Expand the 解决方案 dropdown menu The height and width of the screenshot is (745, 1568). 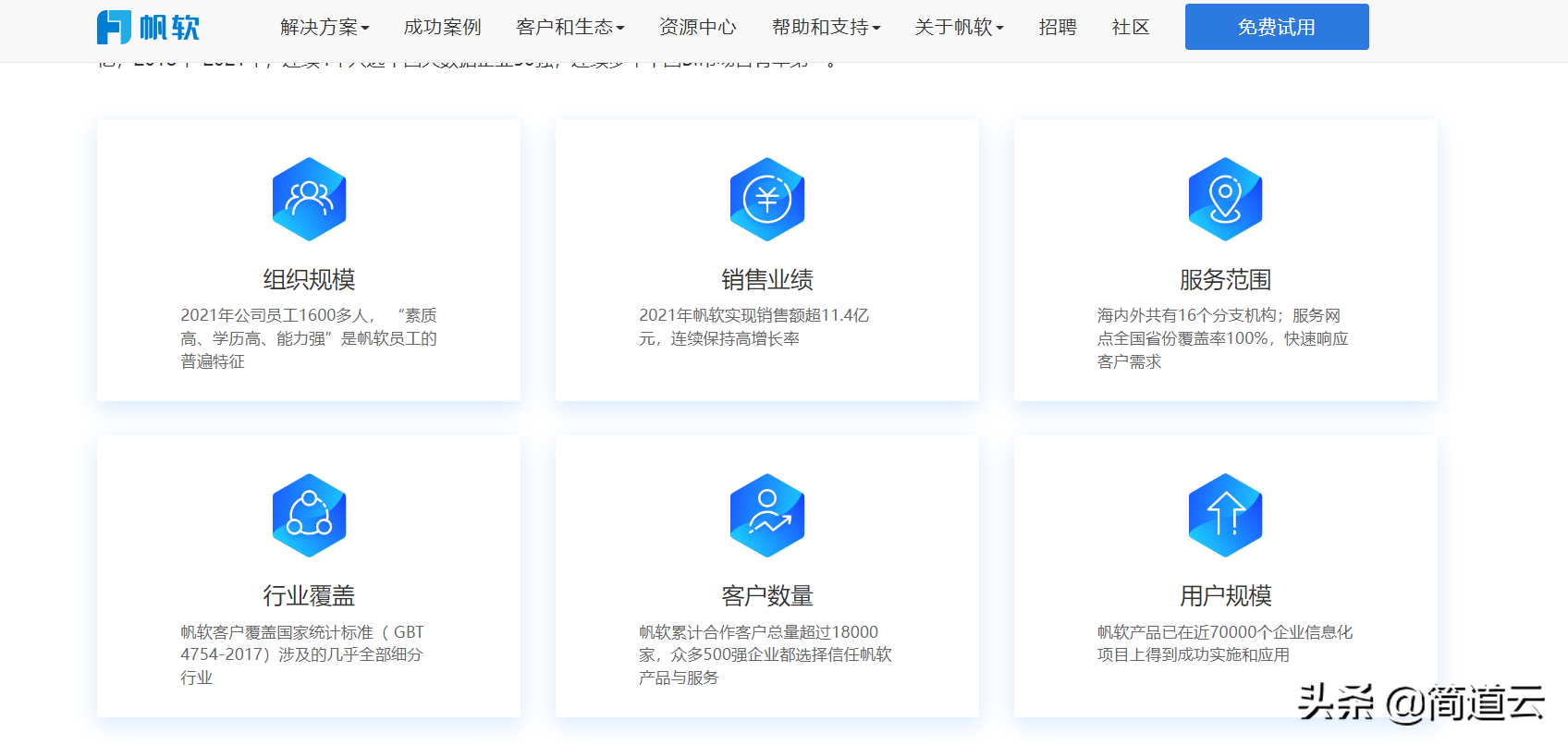pos(325,27)
